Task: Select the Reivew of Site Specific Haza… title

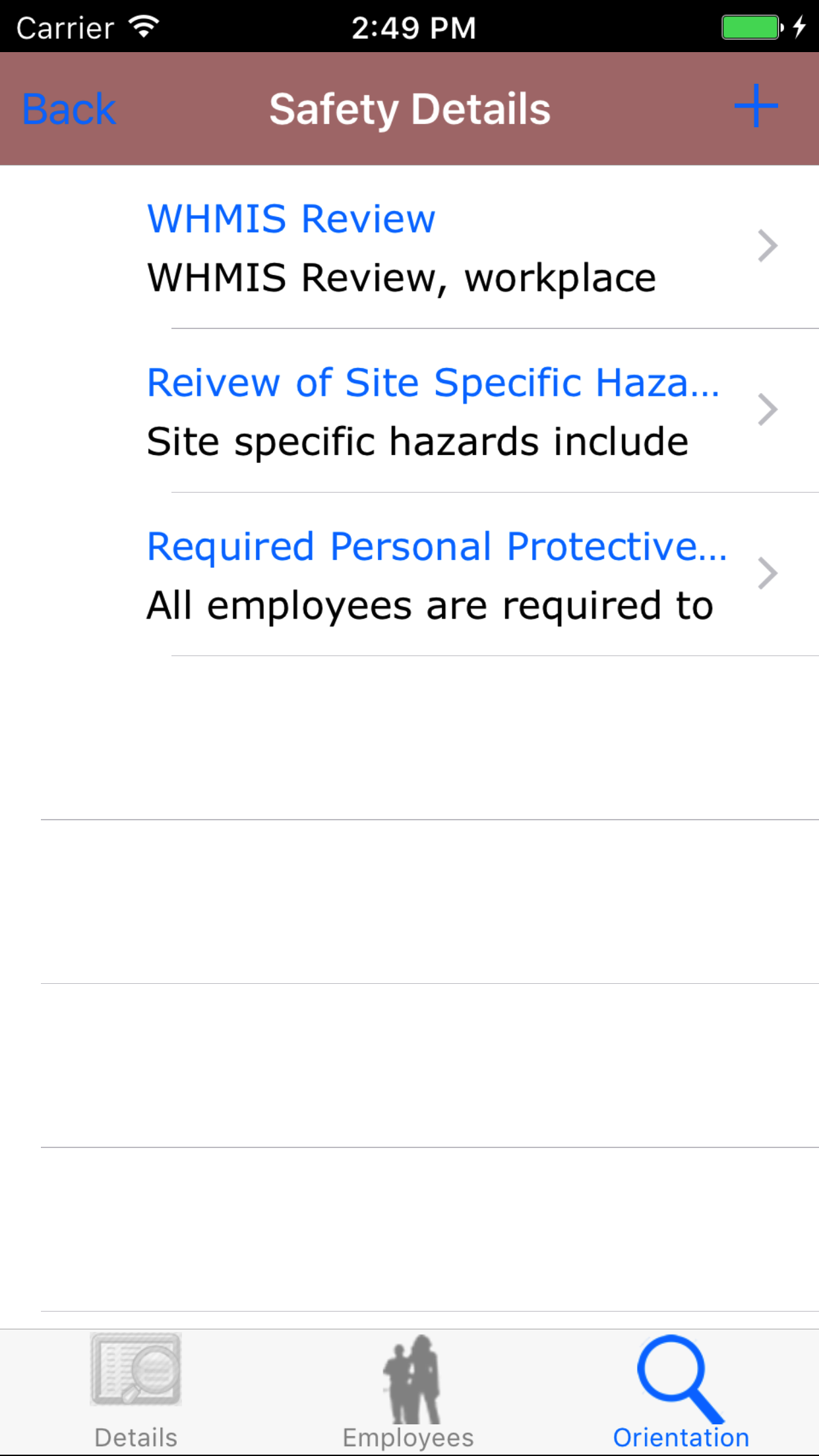Action: click(433, 382)
